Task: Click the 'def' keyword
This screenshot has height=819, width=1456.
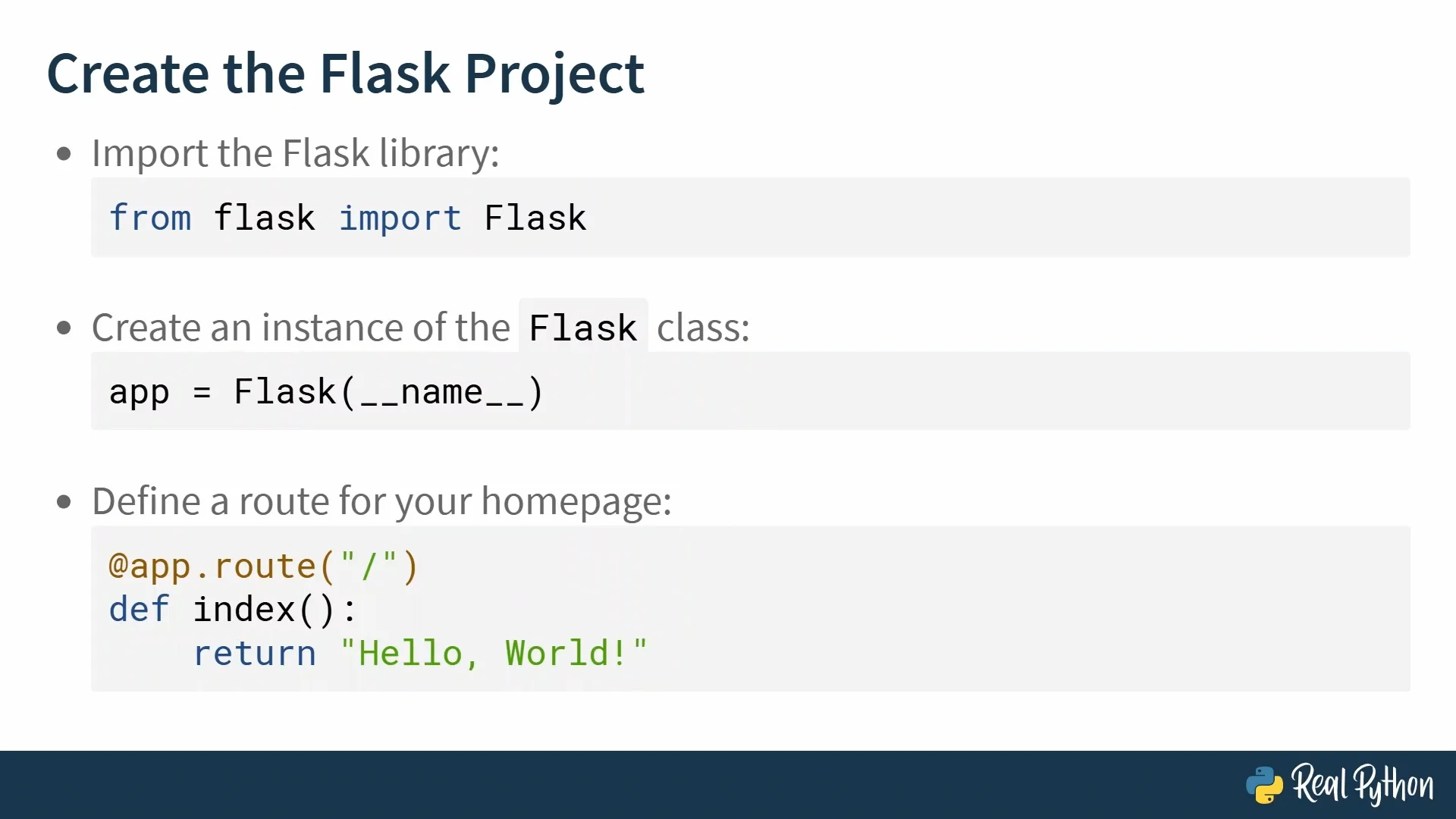Action: (x=139, y=610)
